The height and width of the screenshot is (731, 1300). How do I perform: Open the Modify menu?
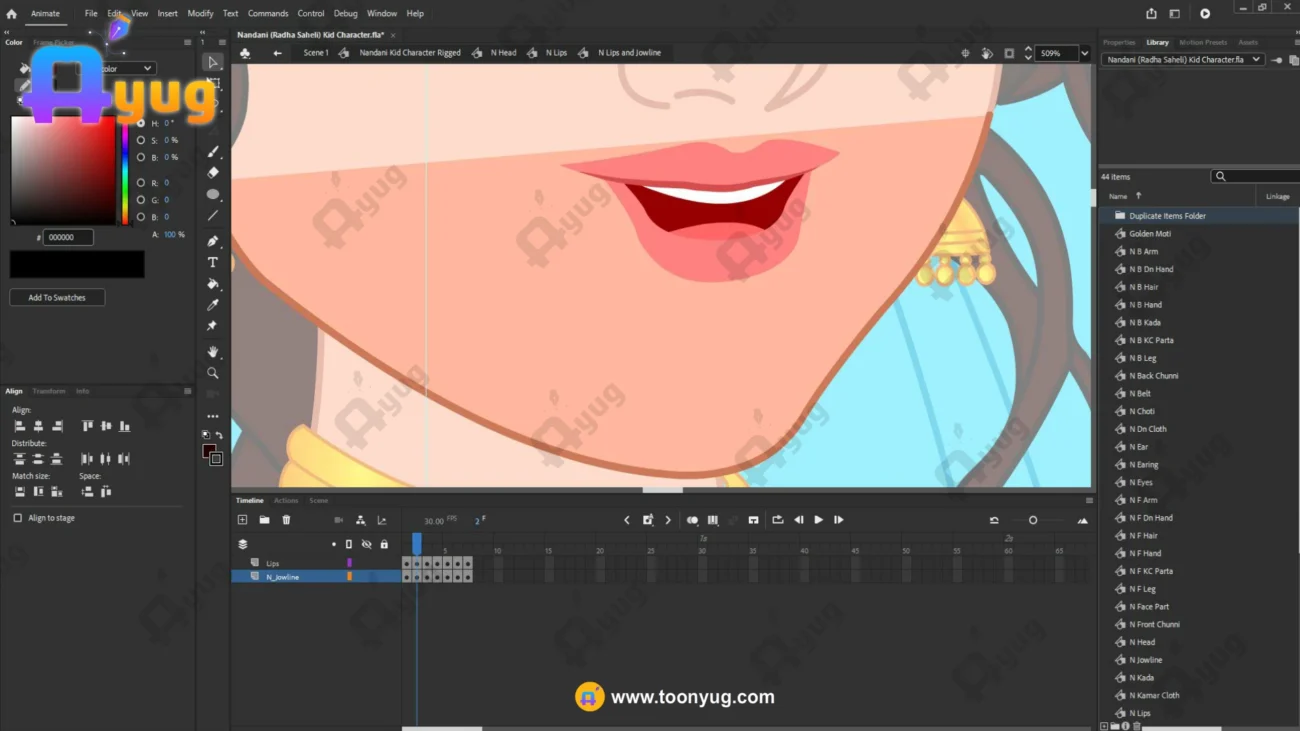pyautogui.click(x=200, y=14)
